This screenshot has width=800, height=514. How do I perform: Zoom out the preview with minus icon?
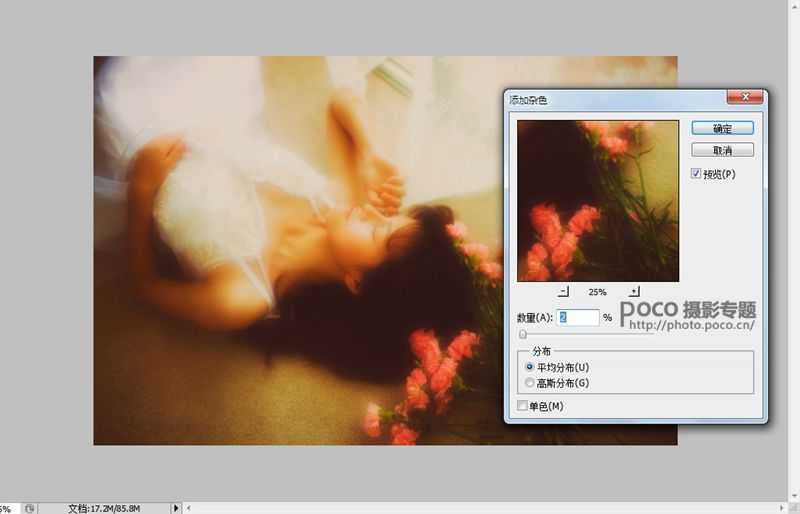click(x=564, y=292)
